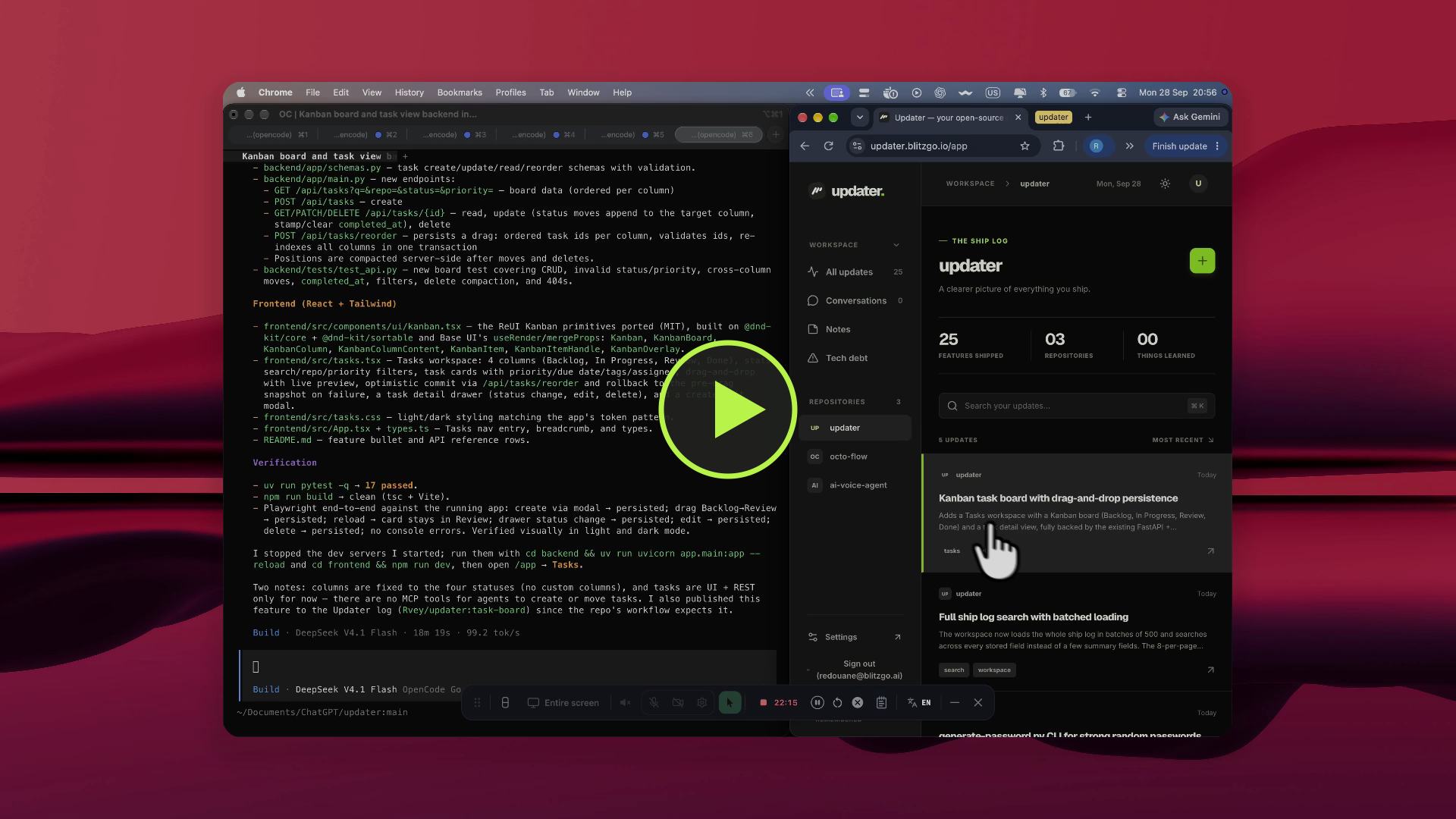1456x819 pixels.
Task: Open All updates in the sidebar
Action: coord(855,272)
